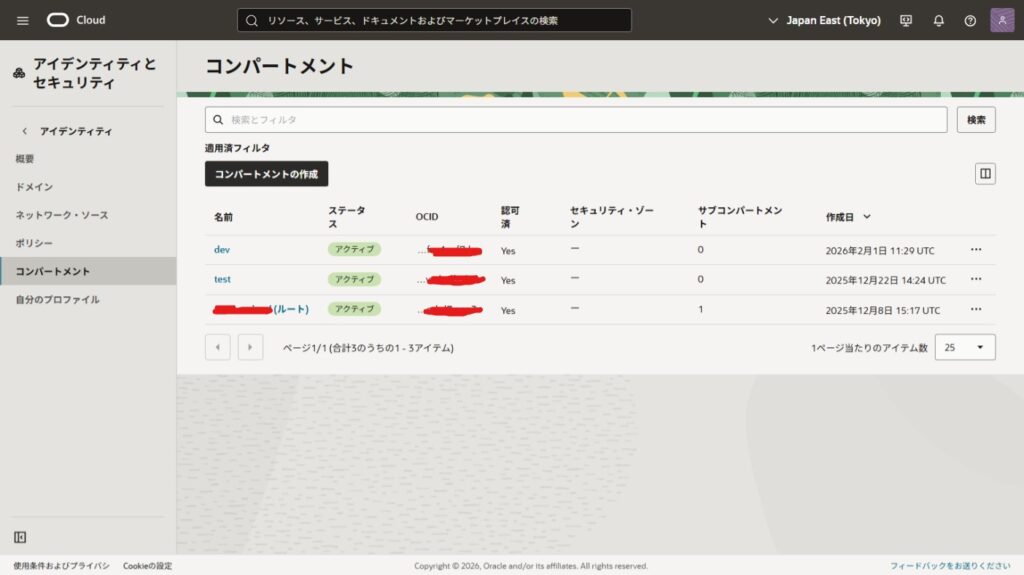Open actions menu for root compartment row
This screenshot has height=575, width=1024.
pos(976,310)
